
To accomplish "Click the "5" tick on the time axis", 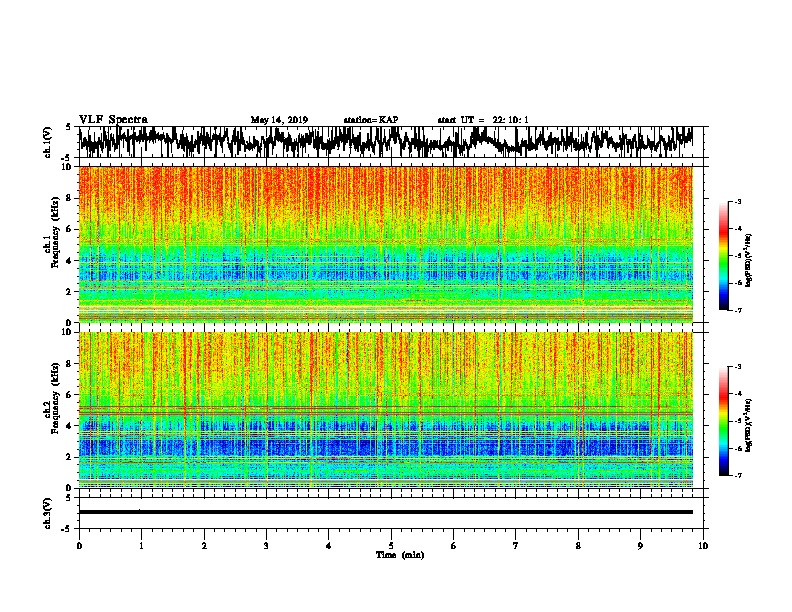I will point(391,546).
